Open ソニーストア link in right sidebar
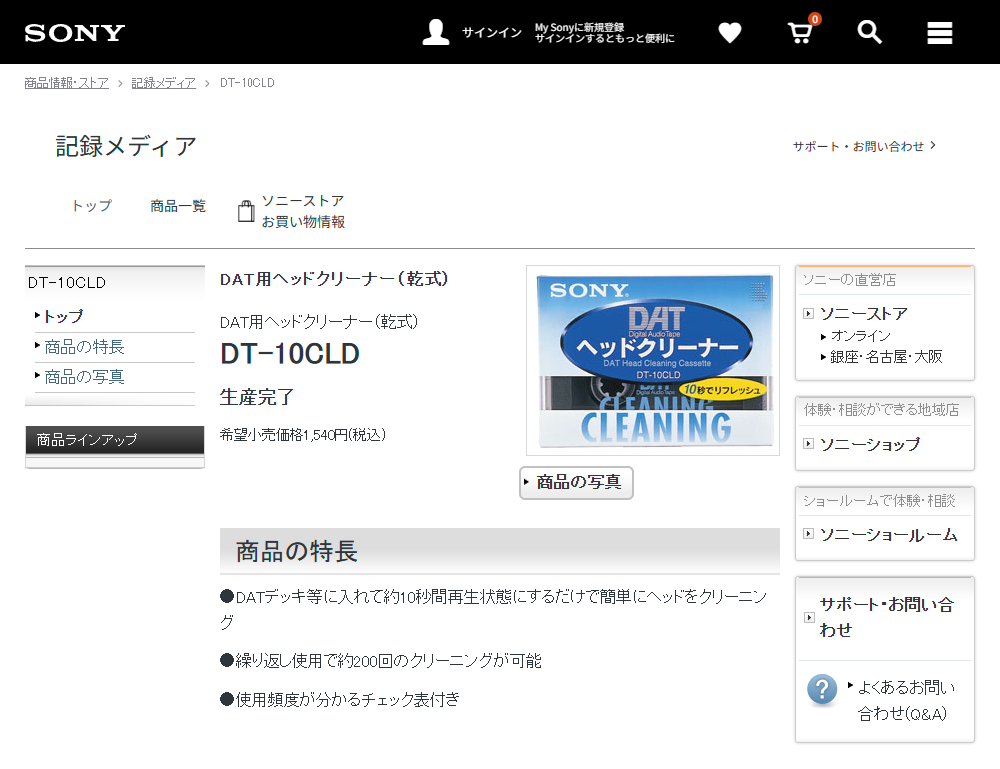This screenshot has height=769, width=1000. point(864,314)
